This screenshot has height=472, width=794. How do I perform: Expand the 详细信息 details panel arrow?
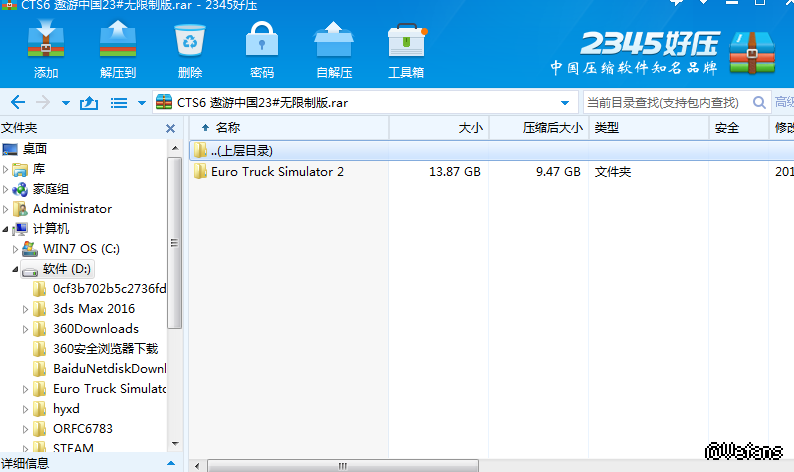click(x=171, y=463)
